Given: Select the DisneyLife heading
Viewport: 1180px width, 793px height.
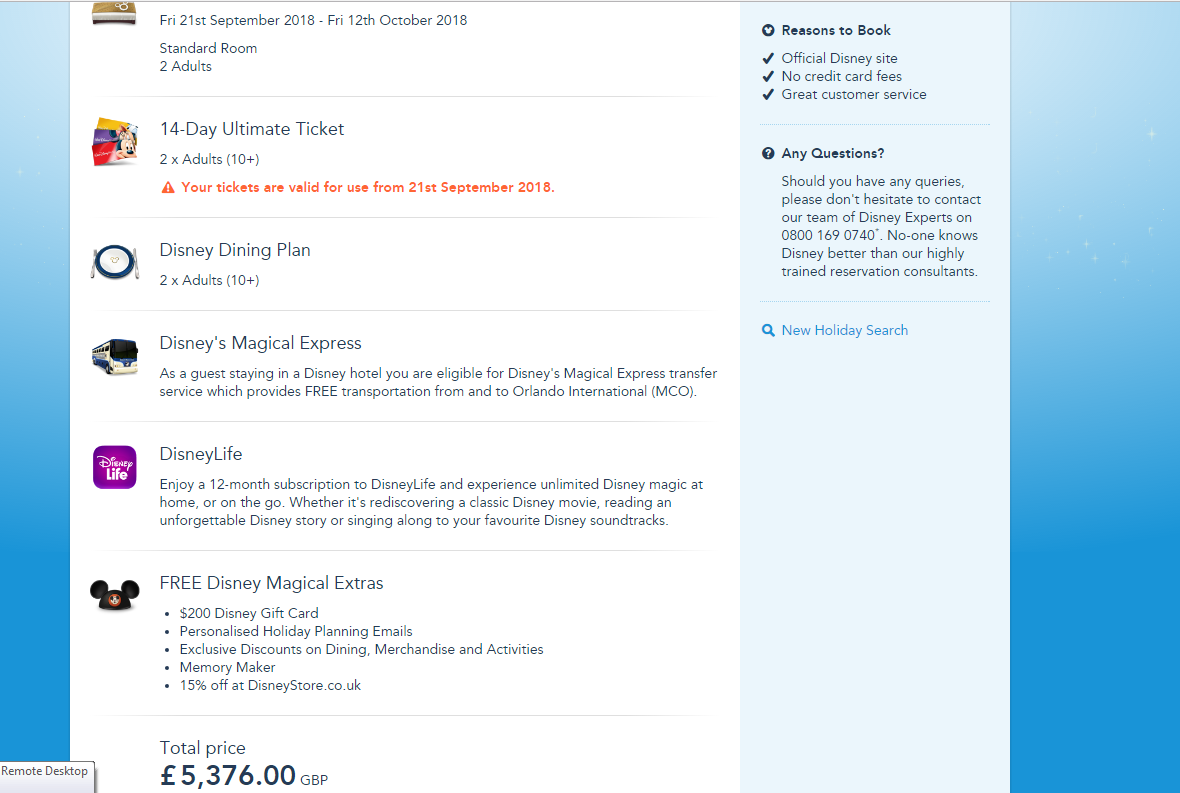Looking at the screenshot, I should click(201, 454).
